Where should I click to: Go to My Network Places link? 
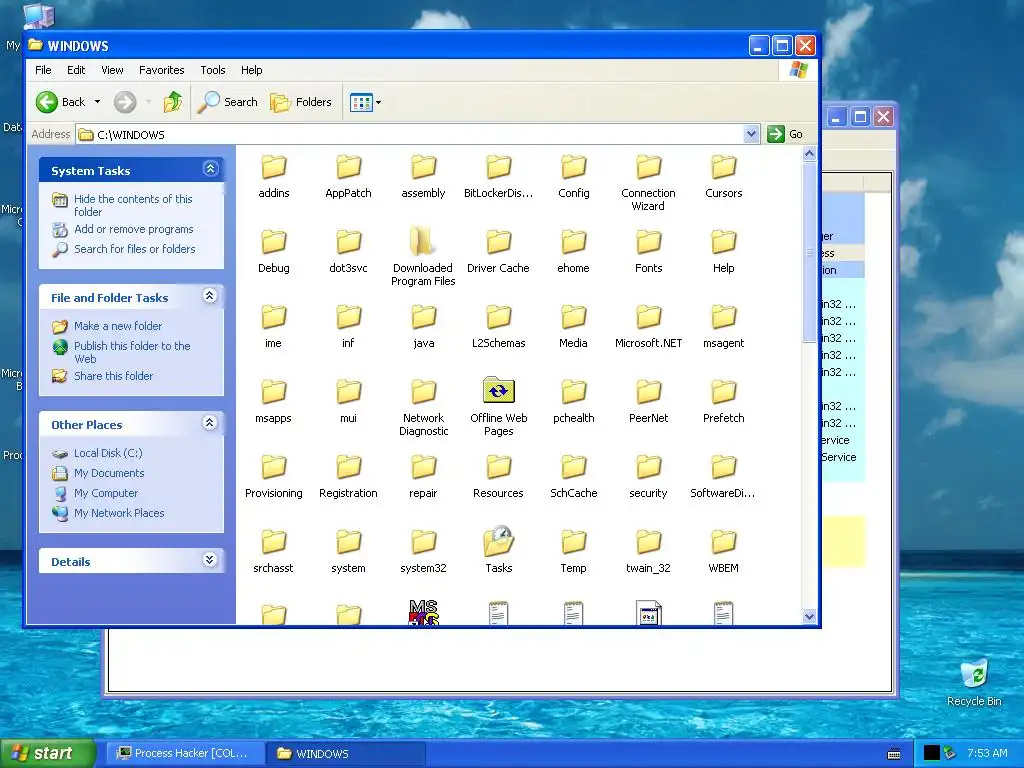point(119,513)
